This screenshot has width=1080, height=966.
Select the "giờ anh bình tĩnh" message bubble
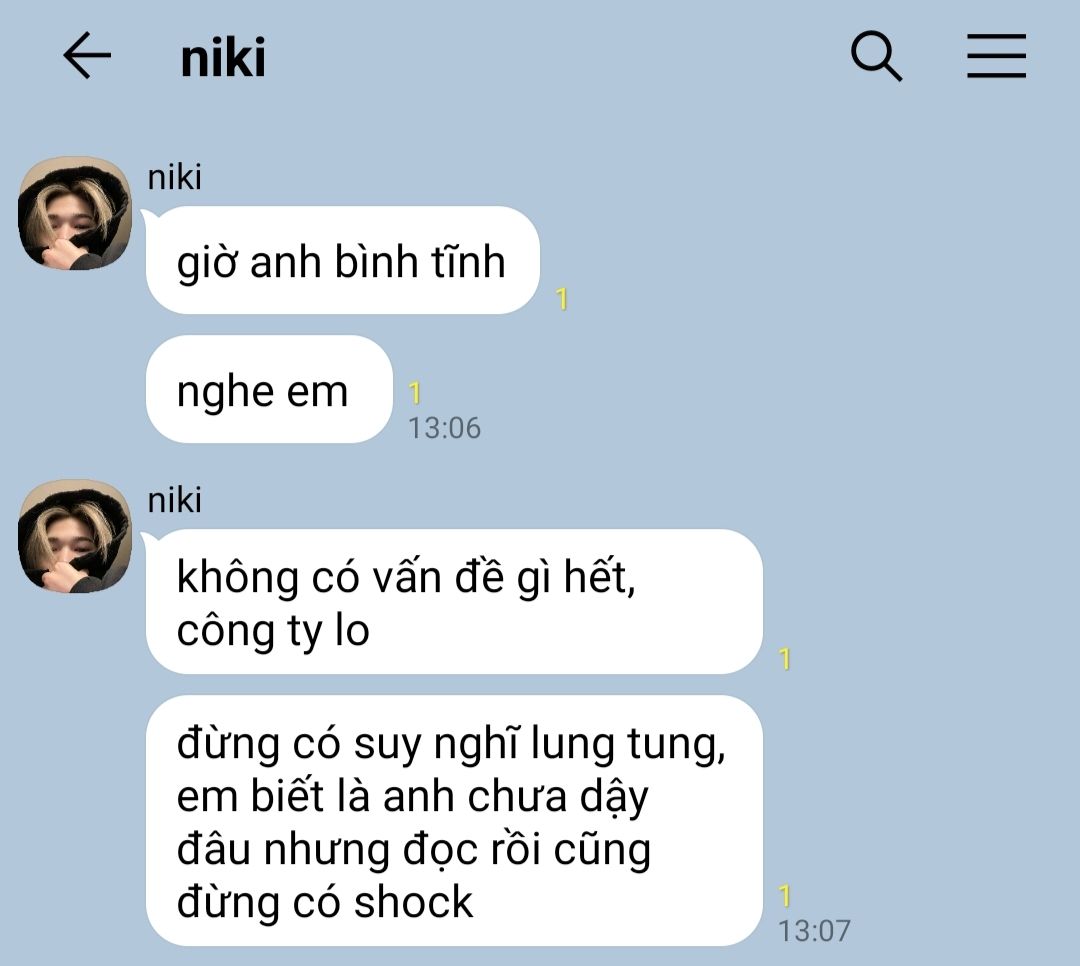[x=342, y=260]
